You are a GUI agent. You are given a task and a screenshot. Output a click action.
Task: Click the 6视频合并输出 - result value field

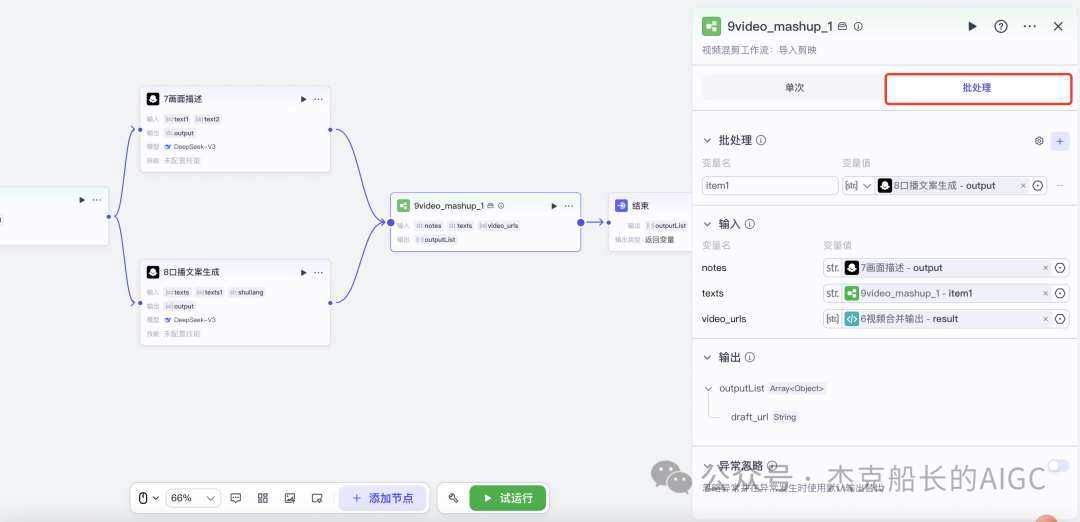click(x=946, y=319)
